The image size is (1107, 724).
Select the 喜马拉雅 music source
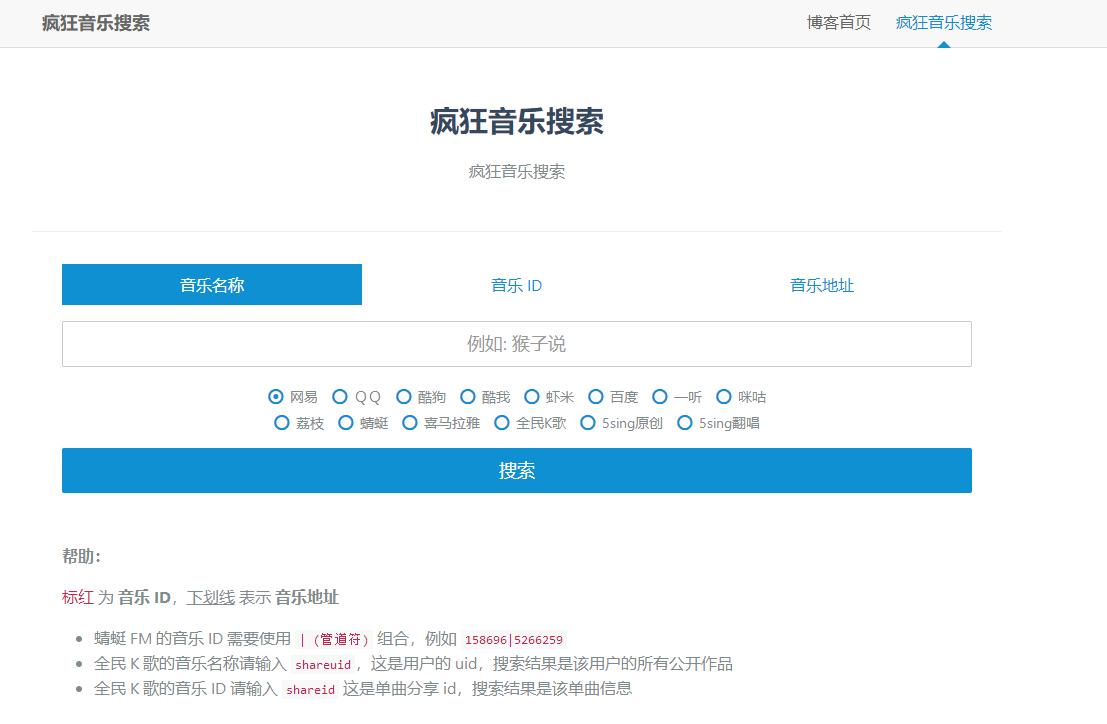click(409, 423)
